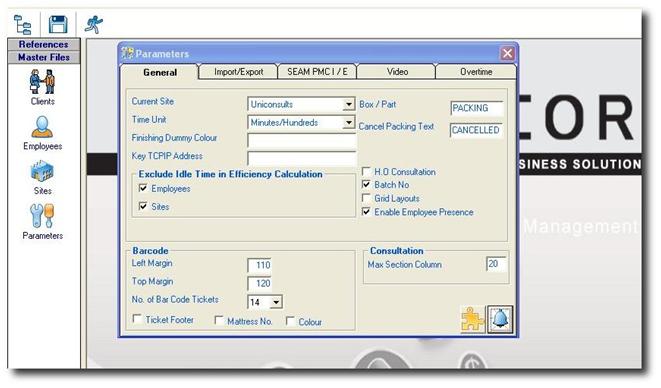Viewport: 661px width, 388px height.
Task: Click the Cancel Packing Text field
Action: coord(477,130)
